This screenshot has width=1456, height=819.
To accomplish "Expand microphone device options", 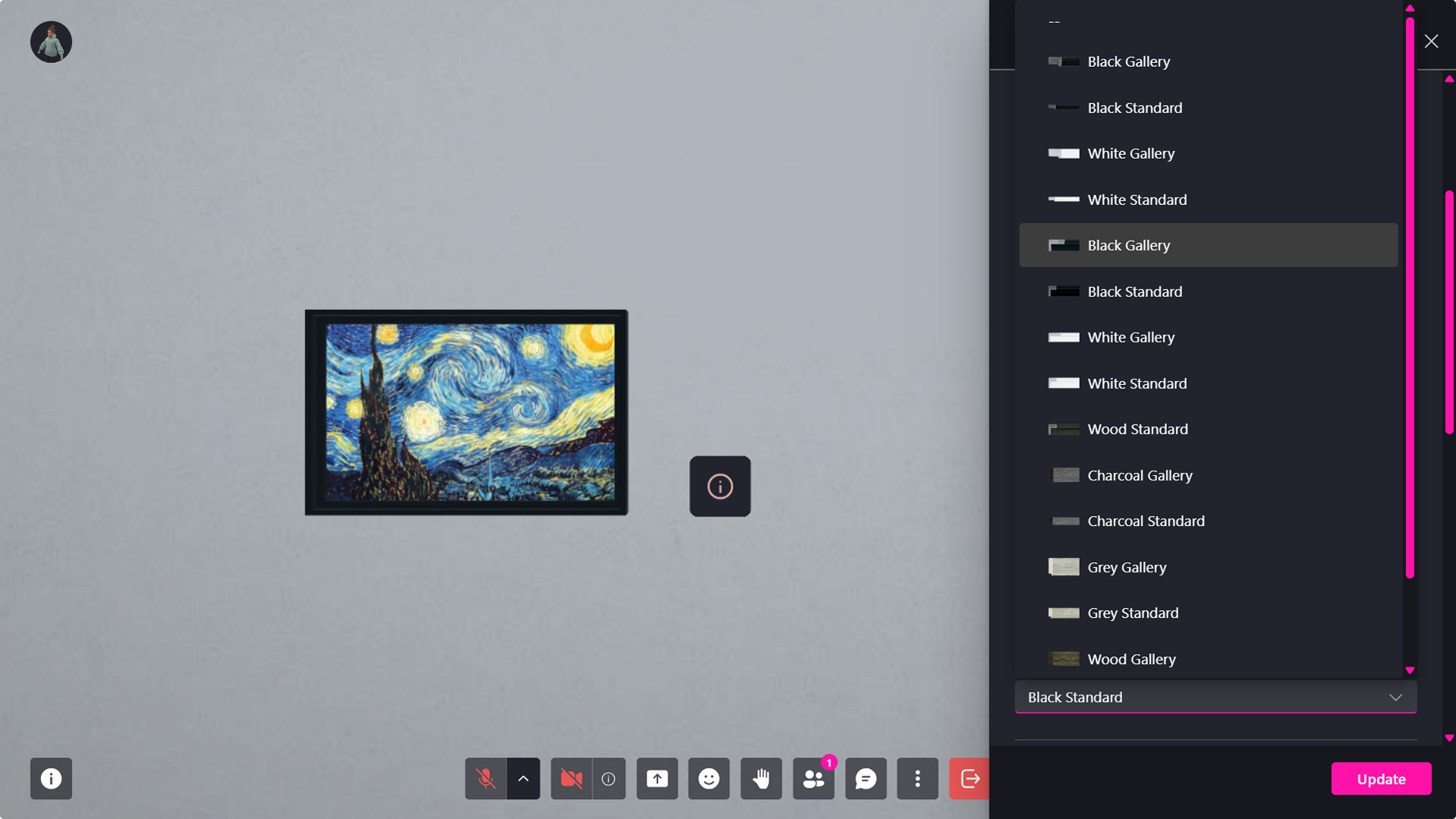I will click(523, 778).
